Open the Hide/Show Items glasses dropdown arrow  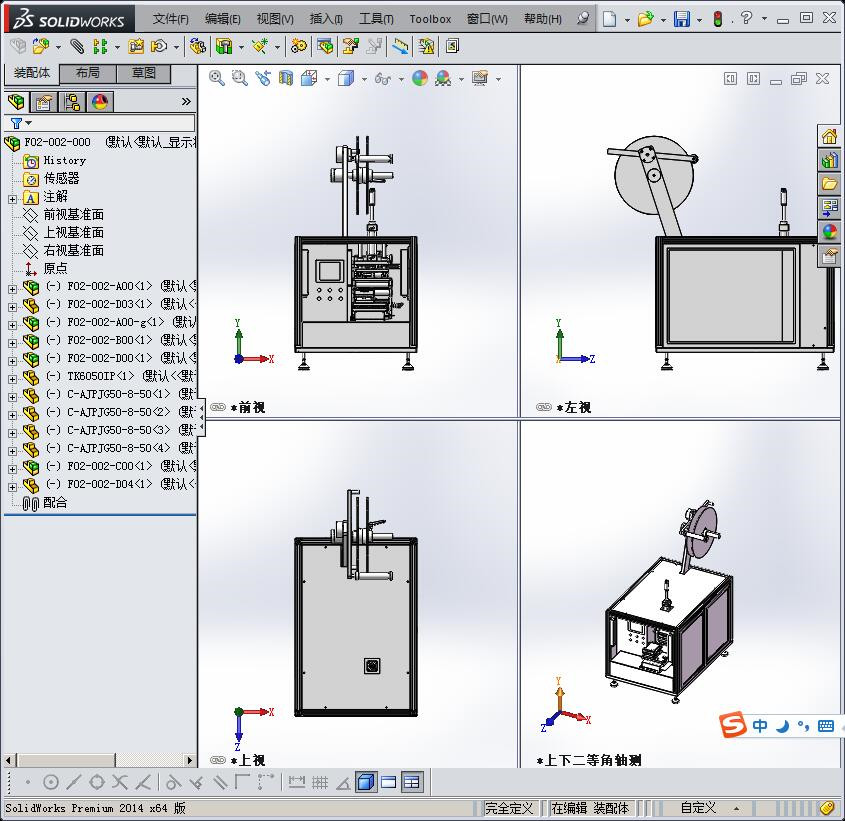[x=401, y=80]
